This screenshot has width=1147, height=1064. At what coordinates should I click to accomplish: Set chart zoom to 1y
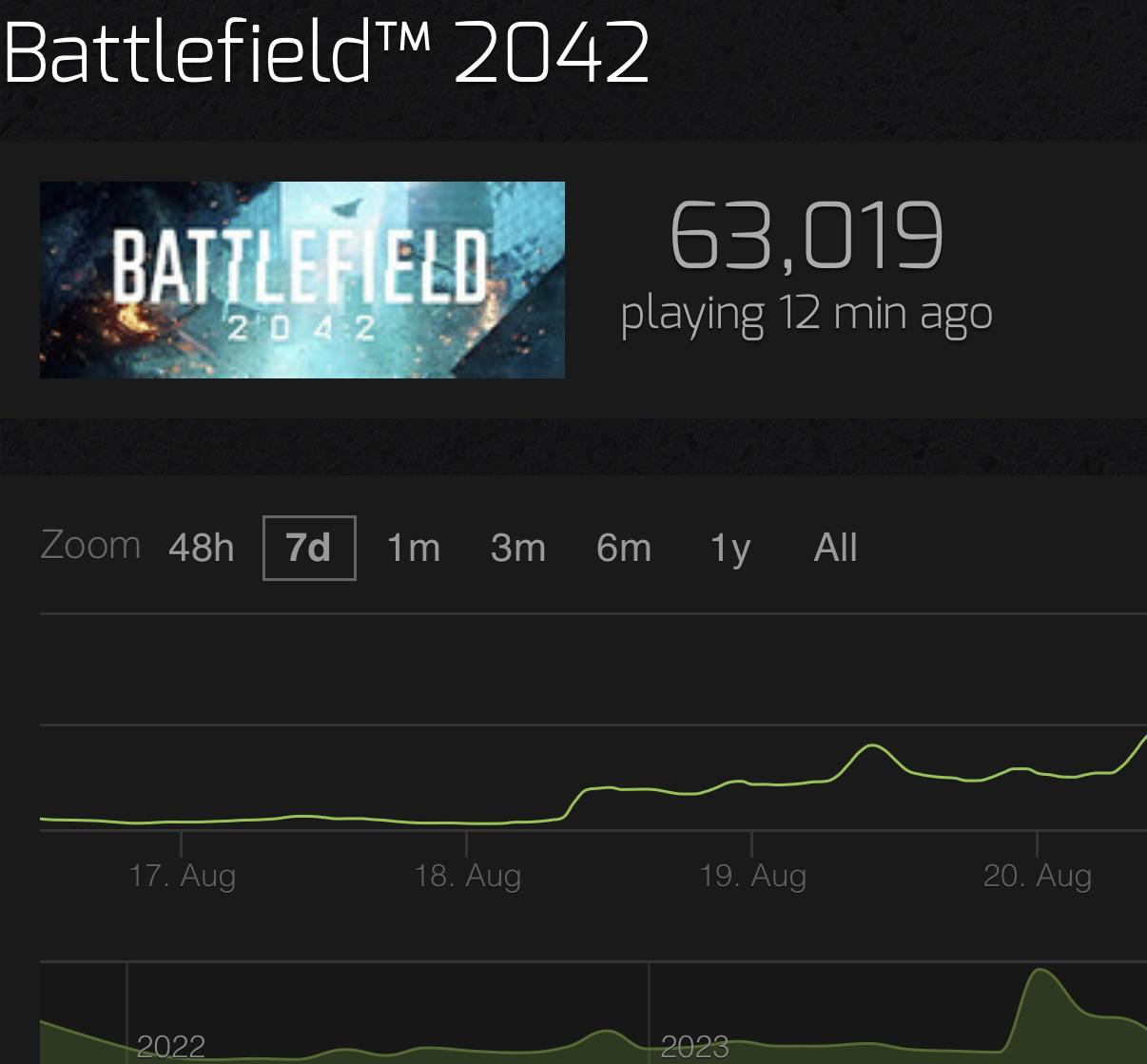coord(730,549)
